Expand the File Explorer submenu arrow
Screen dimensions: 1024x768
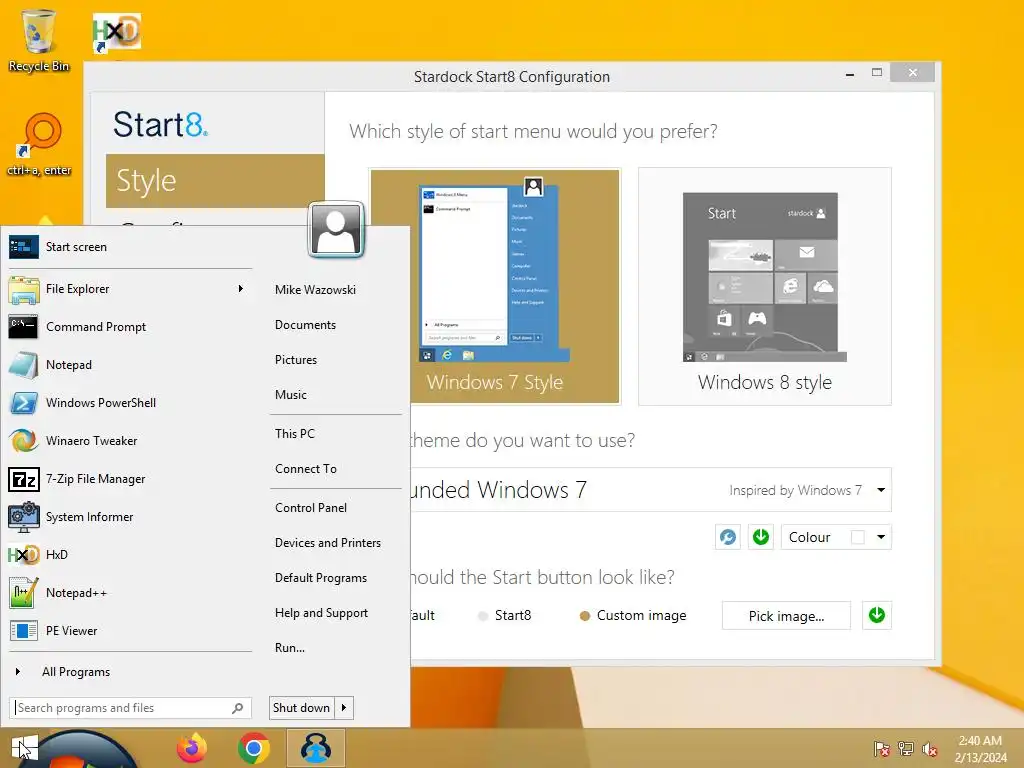click(241, 289)
